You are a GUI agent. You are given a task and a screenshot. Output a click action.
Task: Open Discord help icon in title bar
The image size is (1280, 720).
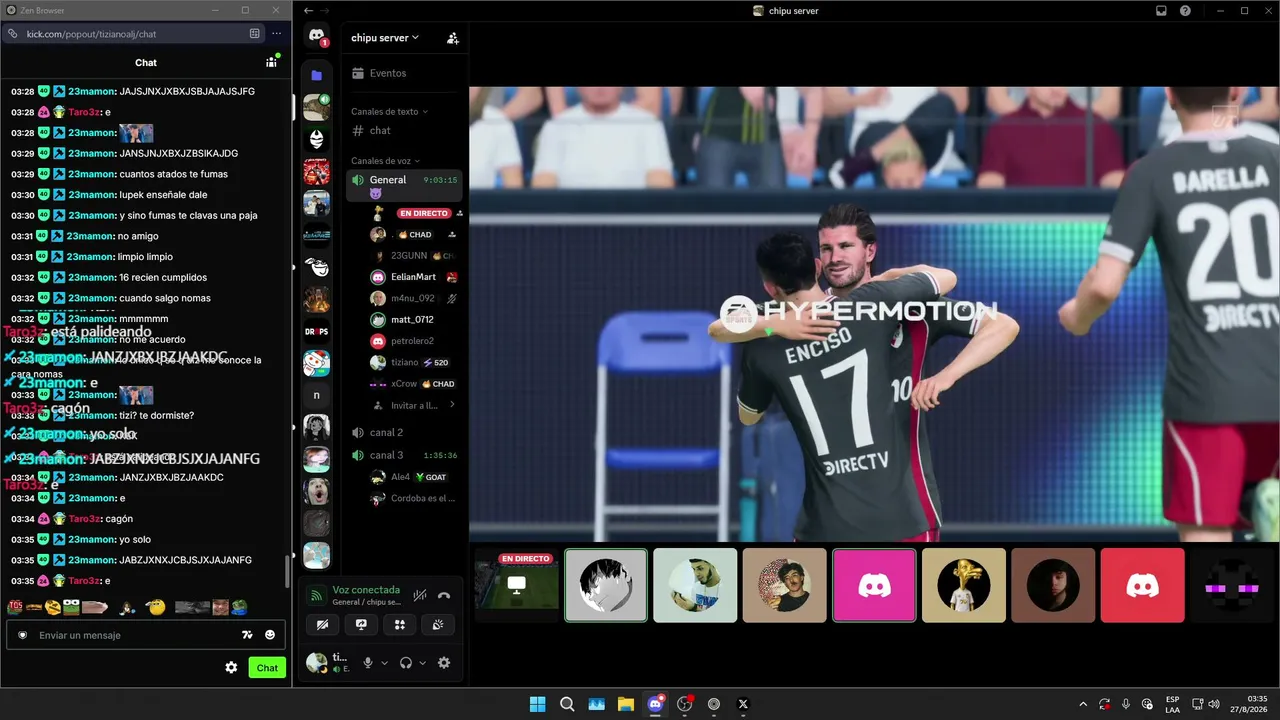tap(1185, 11)
